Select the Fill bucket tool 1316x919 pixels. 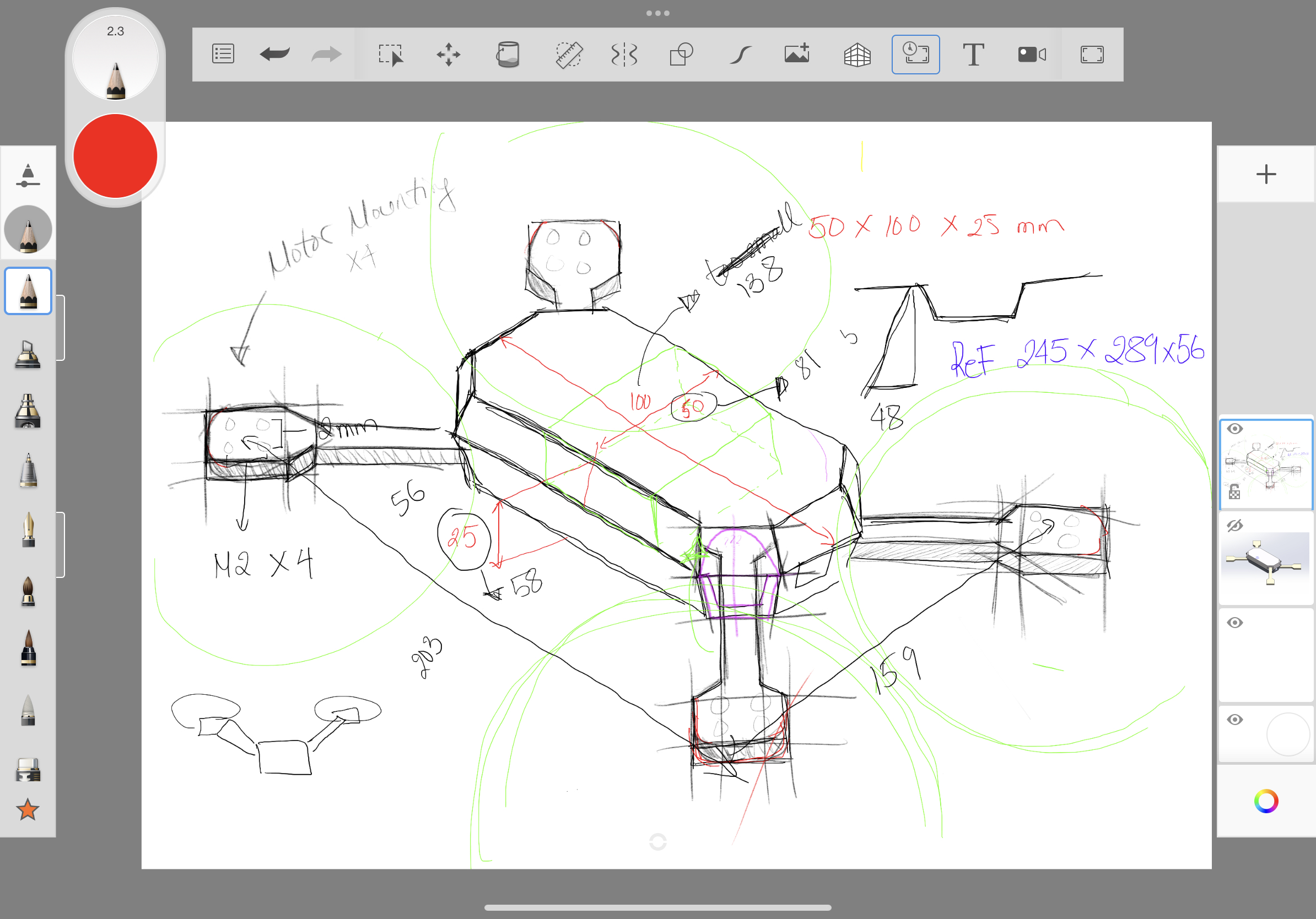coord(508,55)
